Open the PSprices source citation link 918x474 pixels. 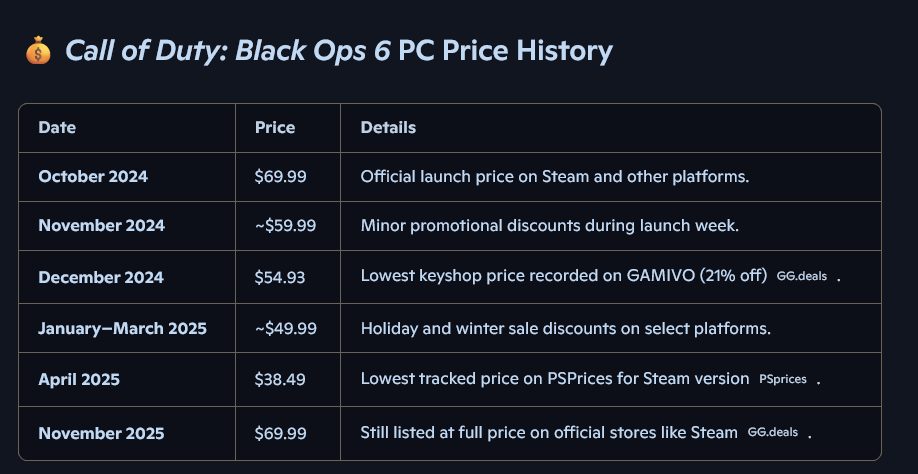coord(783,379)
